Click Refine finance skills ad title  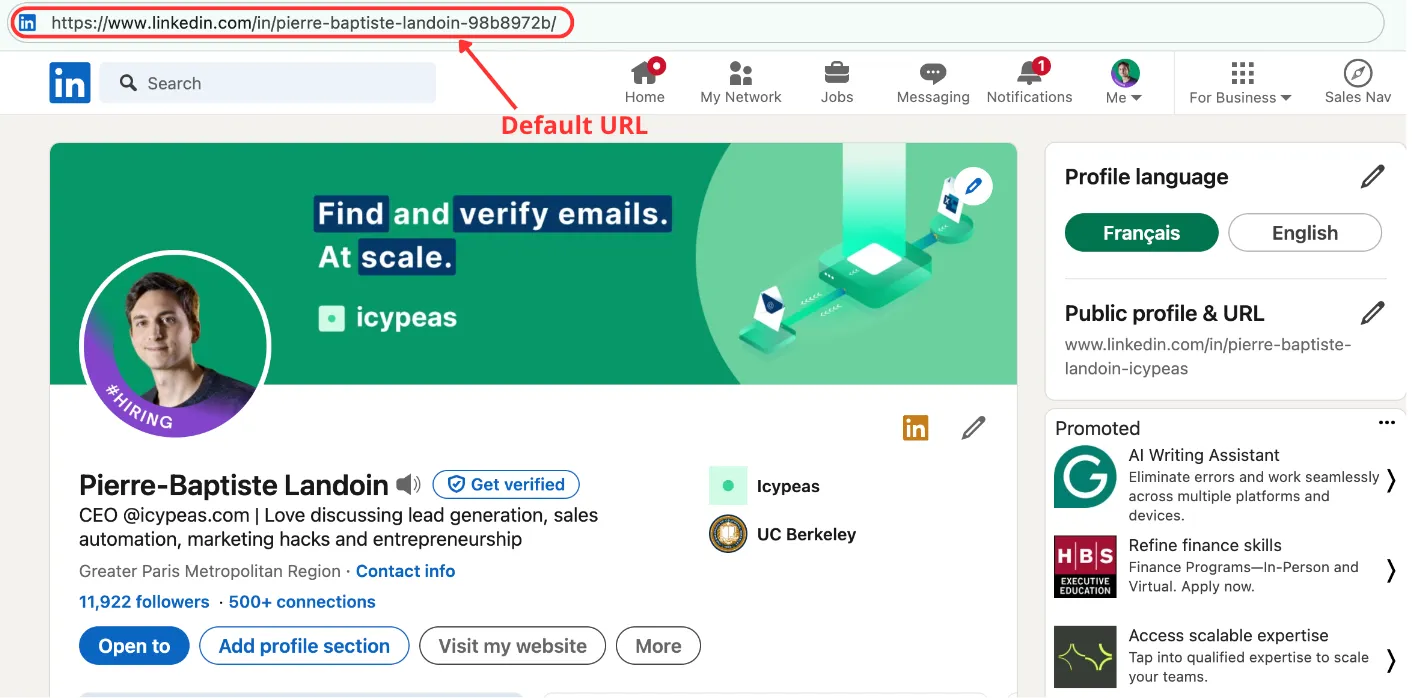coord(1205,545)
